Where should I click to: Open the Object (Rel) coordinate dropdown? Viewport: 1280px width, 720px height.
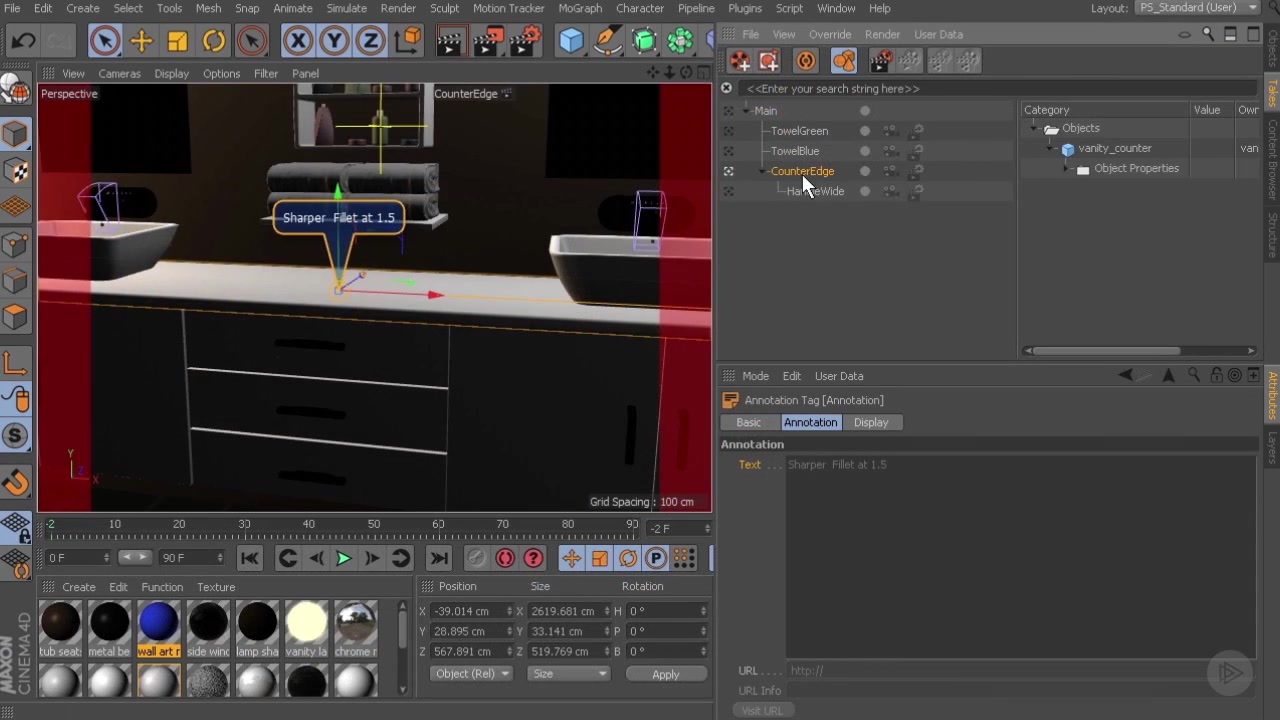point(470,673)
